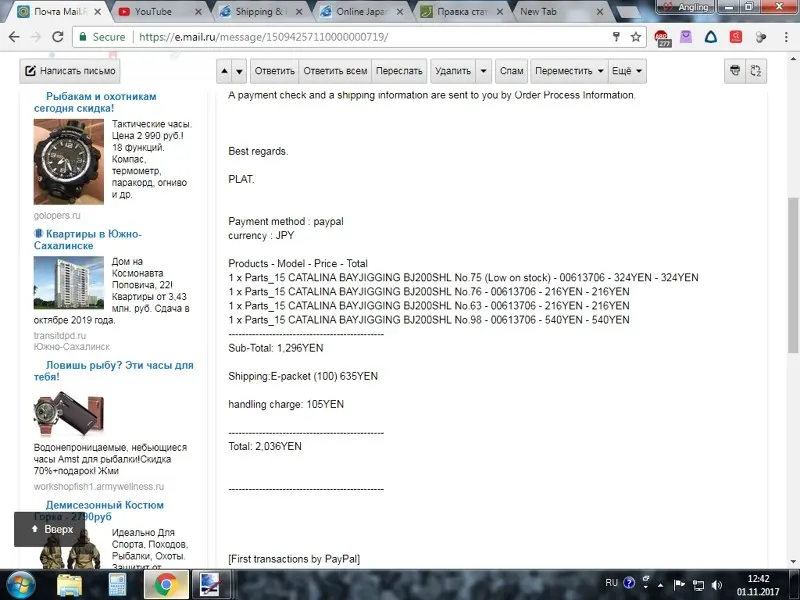
Task: Click Написать письмо to compose email
Action: [x=70, y=71]
